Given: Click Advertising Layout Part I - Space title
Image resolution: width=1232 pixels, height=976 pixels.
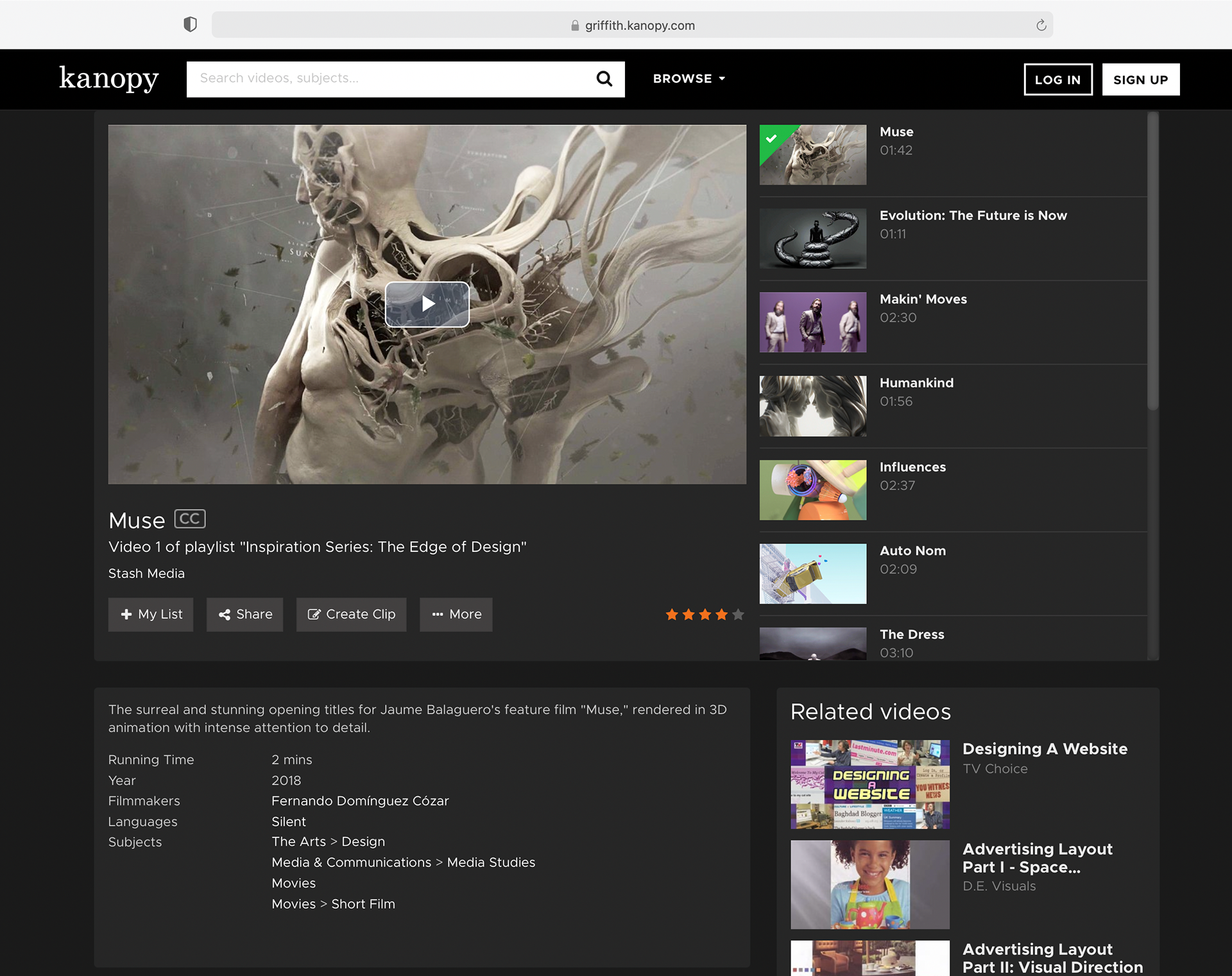Looking at the screenshot, I should 1038,858.
